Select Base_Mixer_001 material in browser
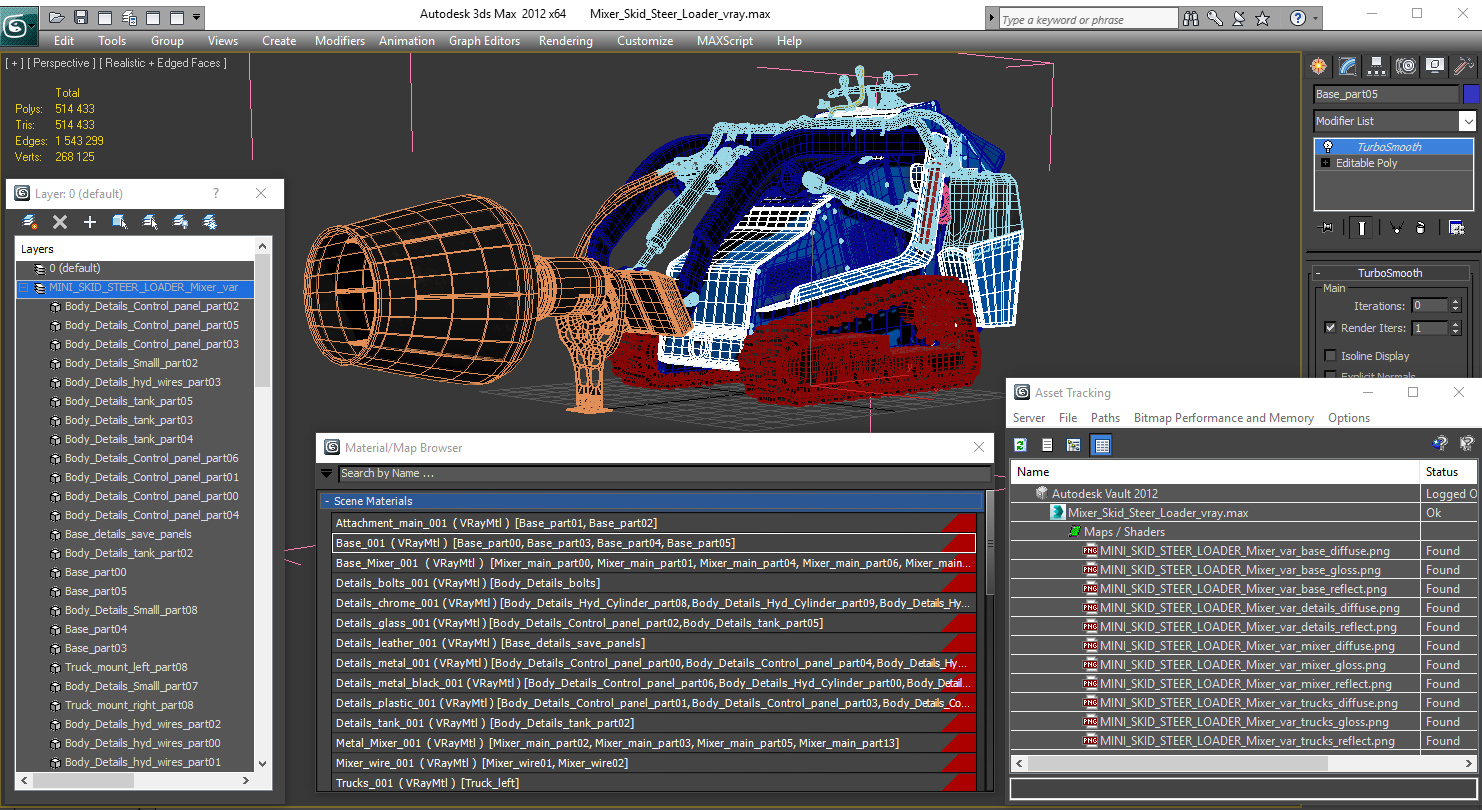The height and width of the screenshot is (810, 1482). 654,563
